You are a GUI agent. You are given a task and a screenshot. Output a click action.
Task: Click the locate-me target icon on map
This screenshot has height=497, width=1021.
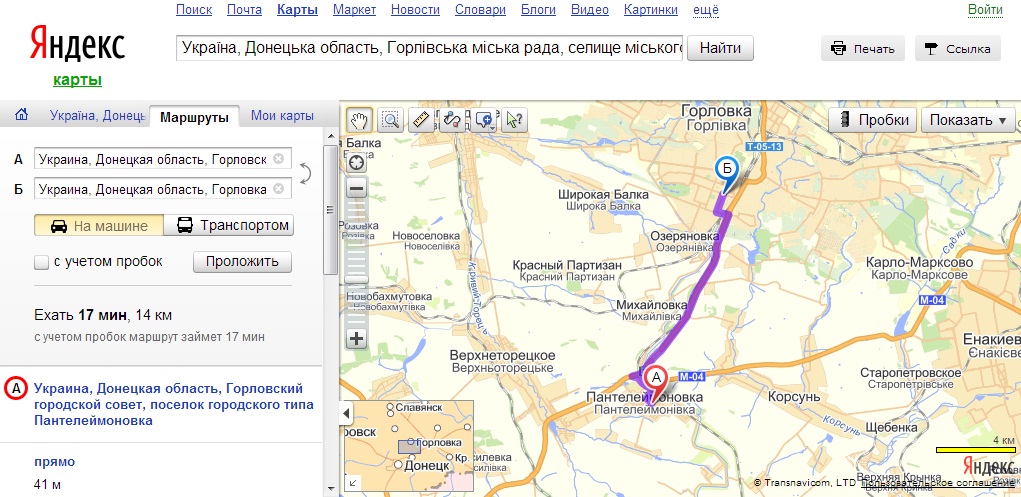357,163
